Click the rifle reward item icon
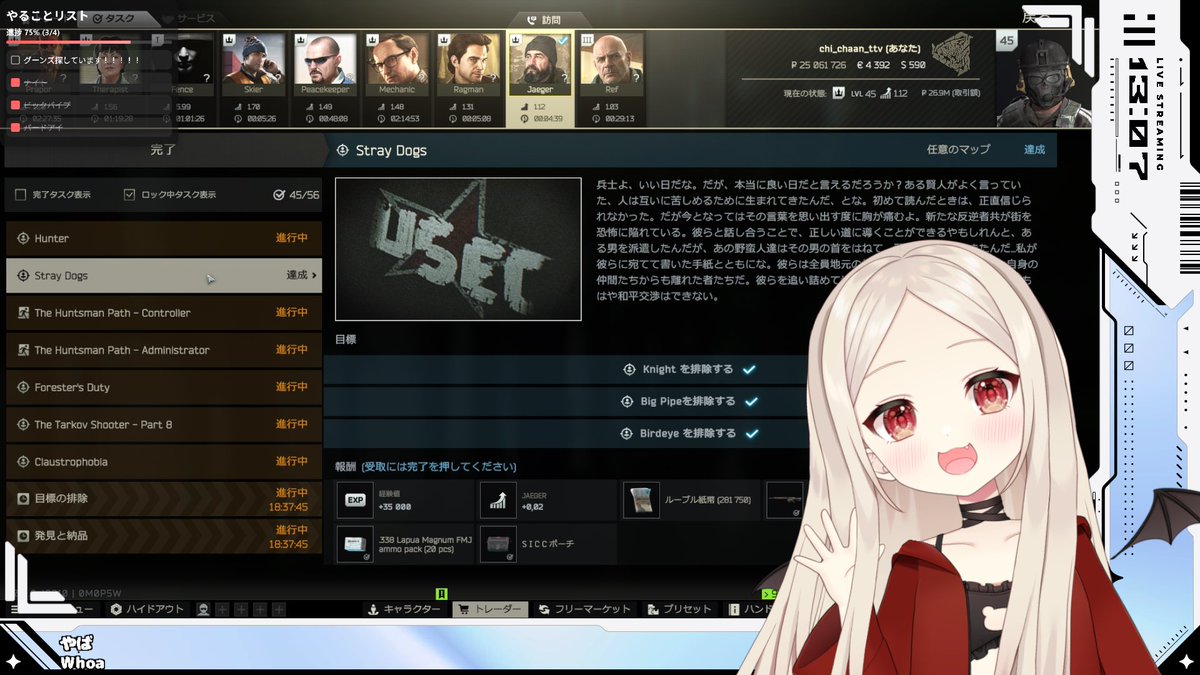The height and width of the screenshot is (675, 1200). click(x=784, y=500)
